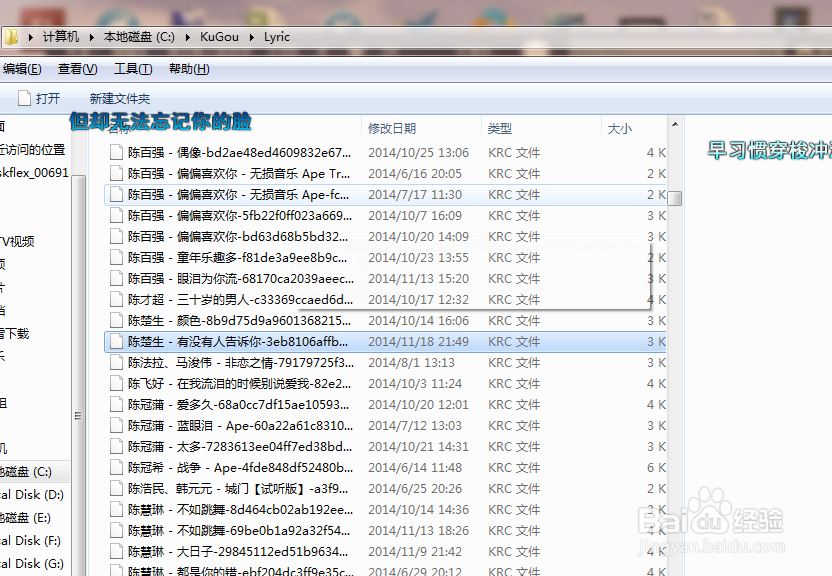This screenshot has width=832, height=576.
Task: Sort by 修改日期 column header
Action: pos(392,128)
